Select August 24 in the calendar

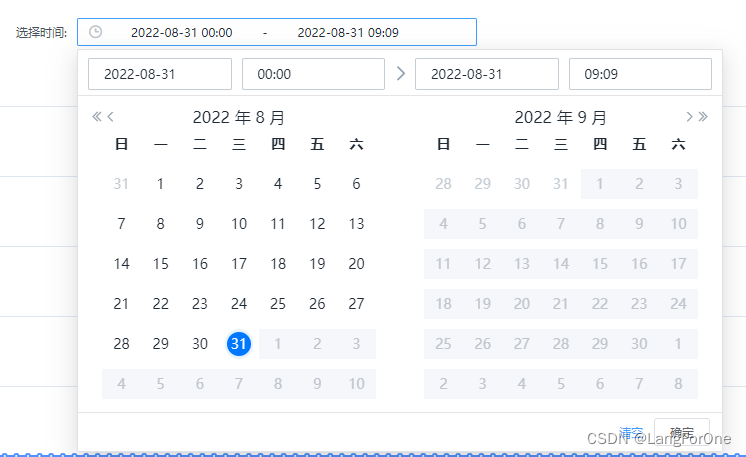(x=239, y=303)
